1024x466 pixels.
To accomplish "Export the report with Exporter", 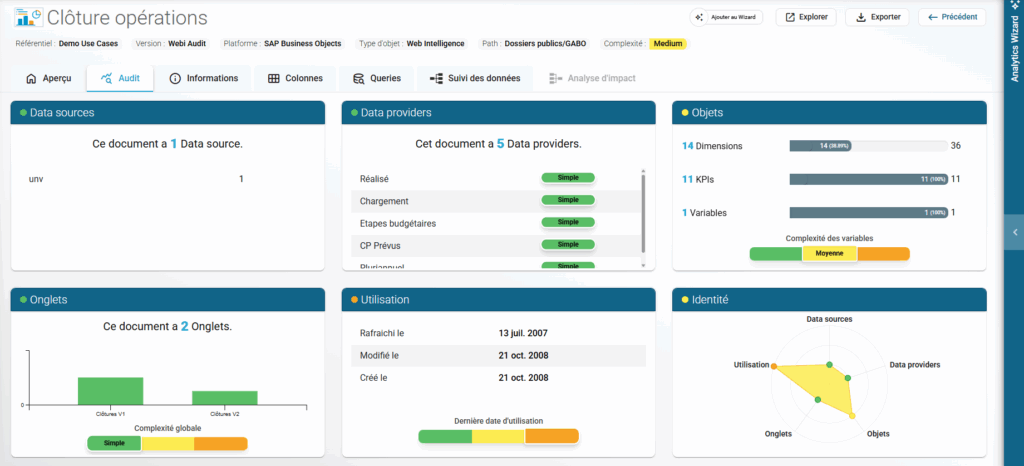I will [x=877, y=17].
